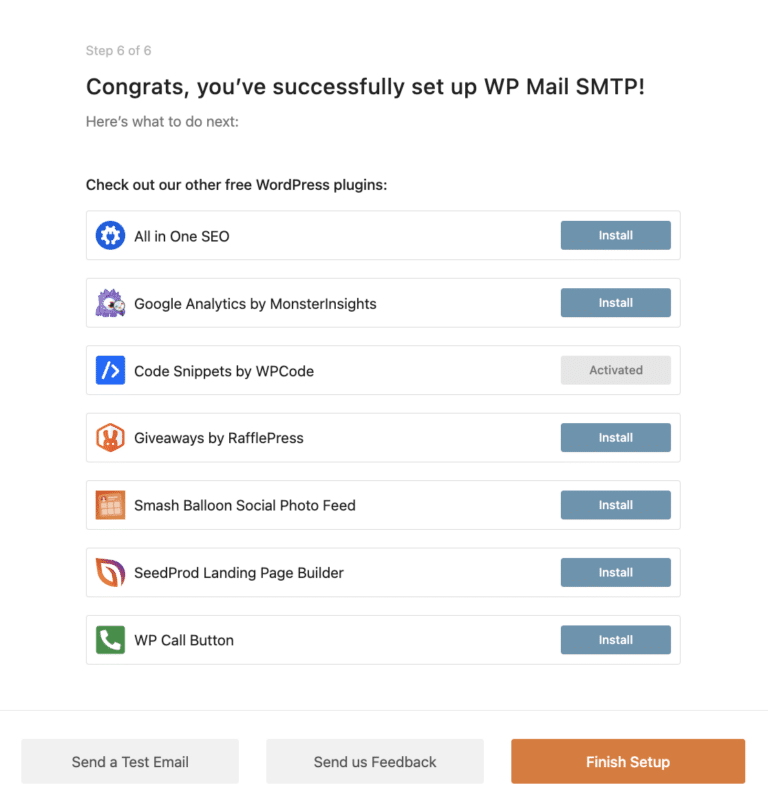Send a Test Email
This screenshot has height=805, width=768.
[129, 761]
